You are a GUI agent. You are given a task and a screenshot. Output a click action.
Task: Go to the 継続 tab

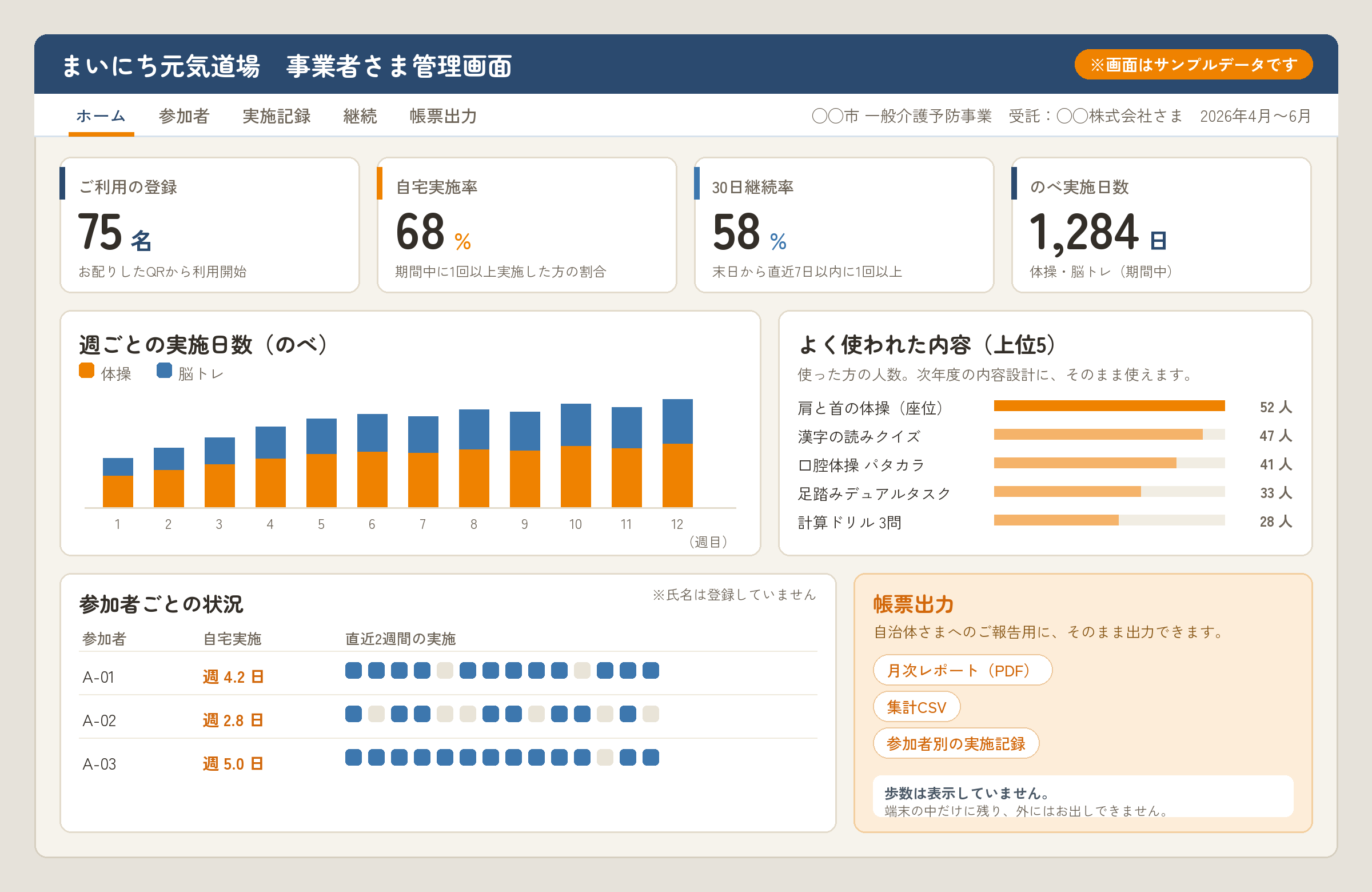tap(360, 116)
